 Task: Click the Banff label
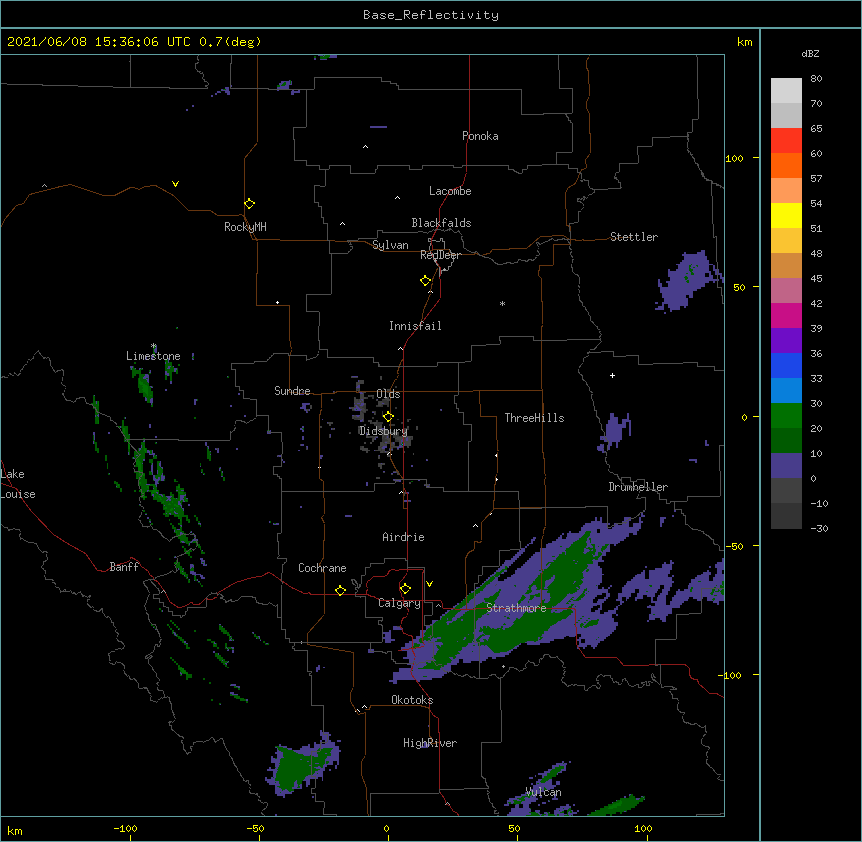point(124,567)
